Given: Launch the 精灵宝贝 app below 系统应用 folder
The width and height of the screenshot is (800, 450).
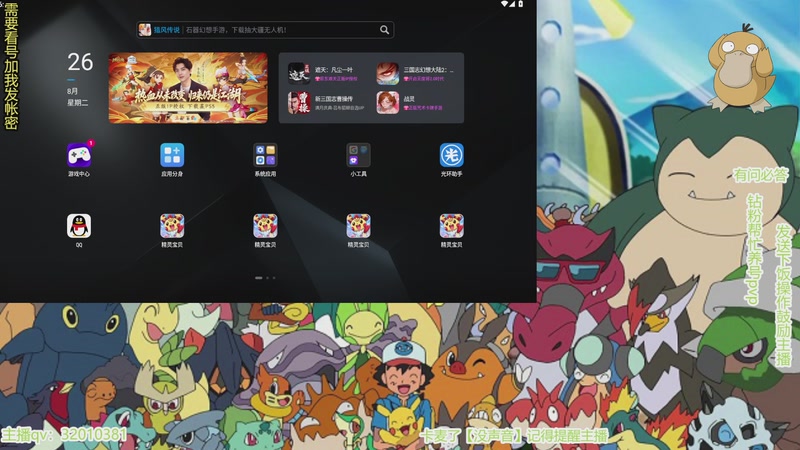Looking at the screenshot, I should click(x=265, y=226).
